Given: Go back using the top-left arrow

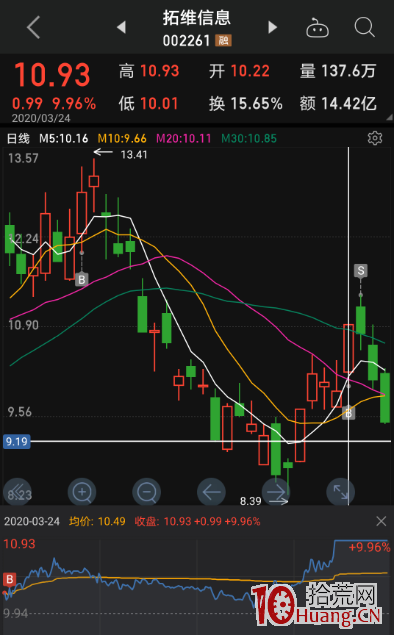Looking at the screenshot, I should point(34,28).
